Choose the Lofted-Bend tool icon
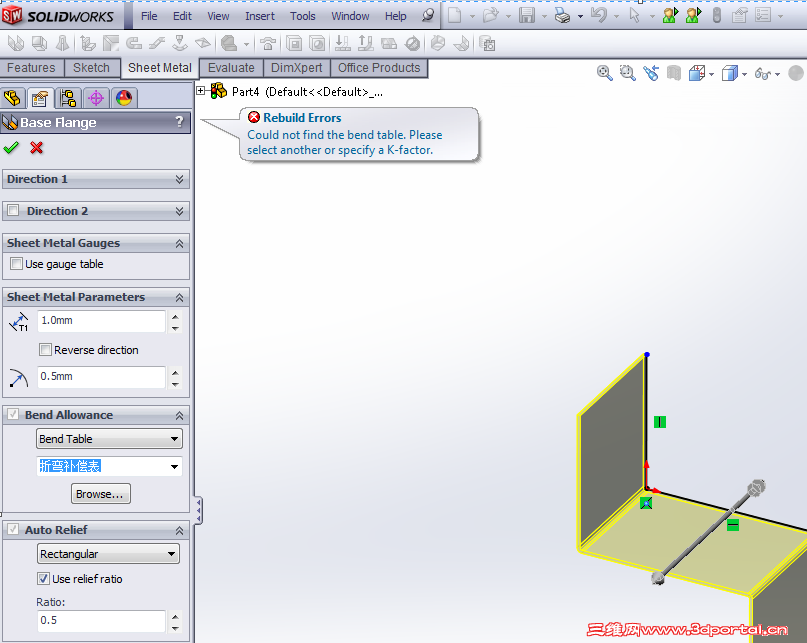 [62, 44]
